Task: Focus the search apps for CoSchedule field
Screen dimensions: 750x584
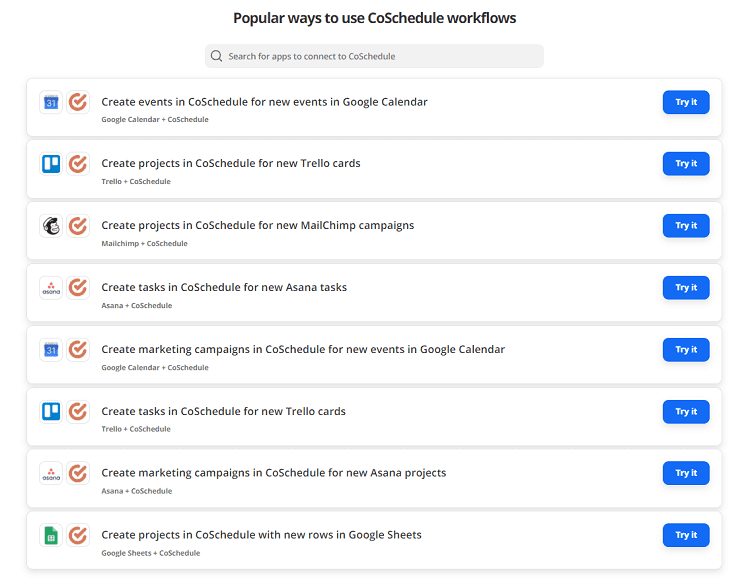Action: (x=380, y=57)
